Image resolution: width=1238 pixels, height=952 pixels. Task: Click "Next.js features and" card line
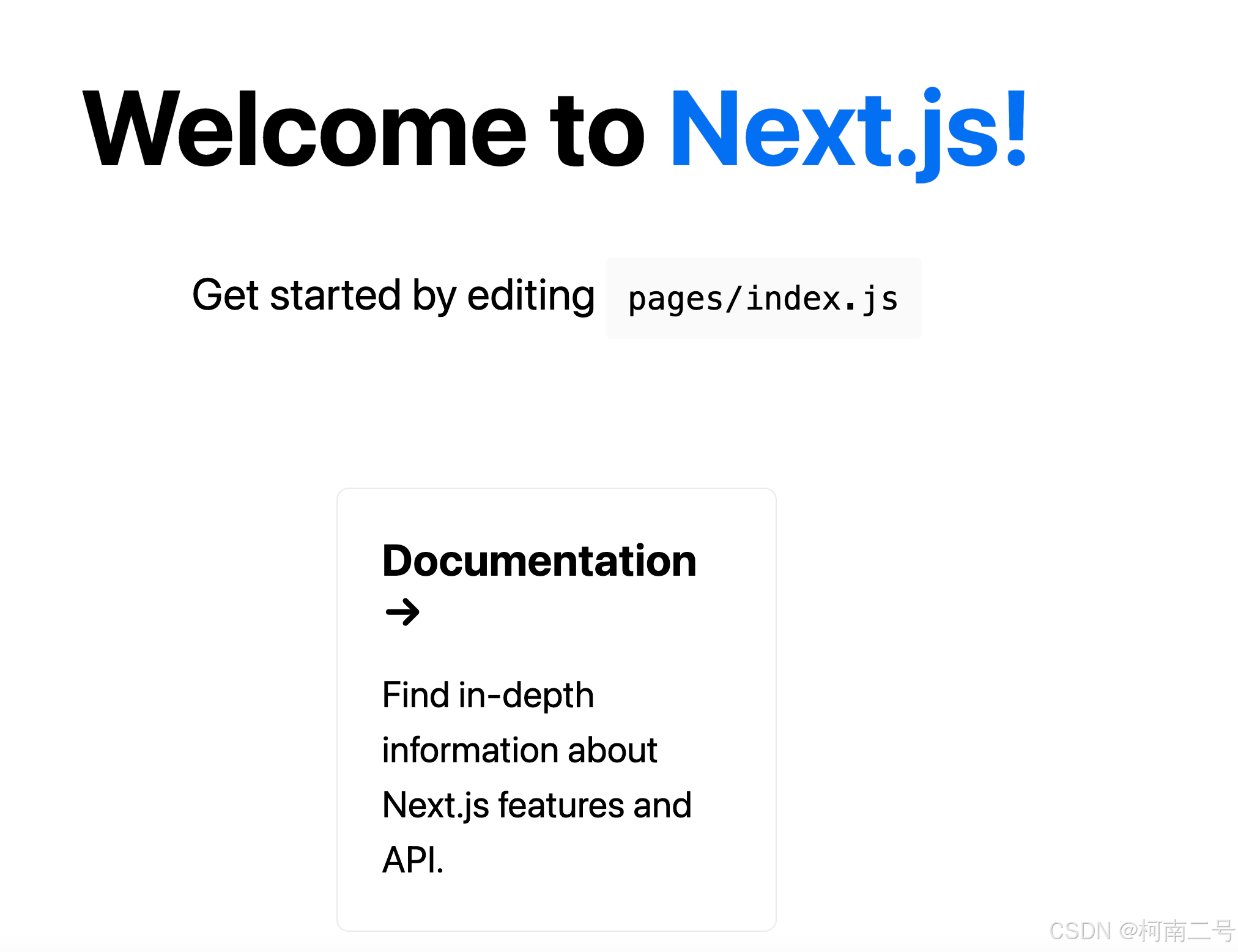536,805
